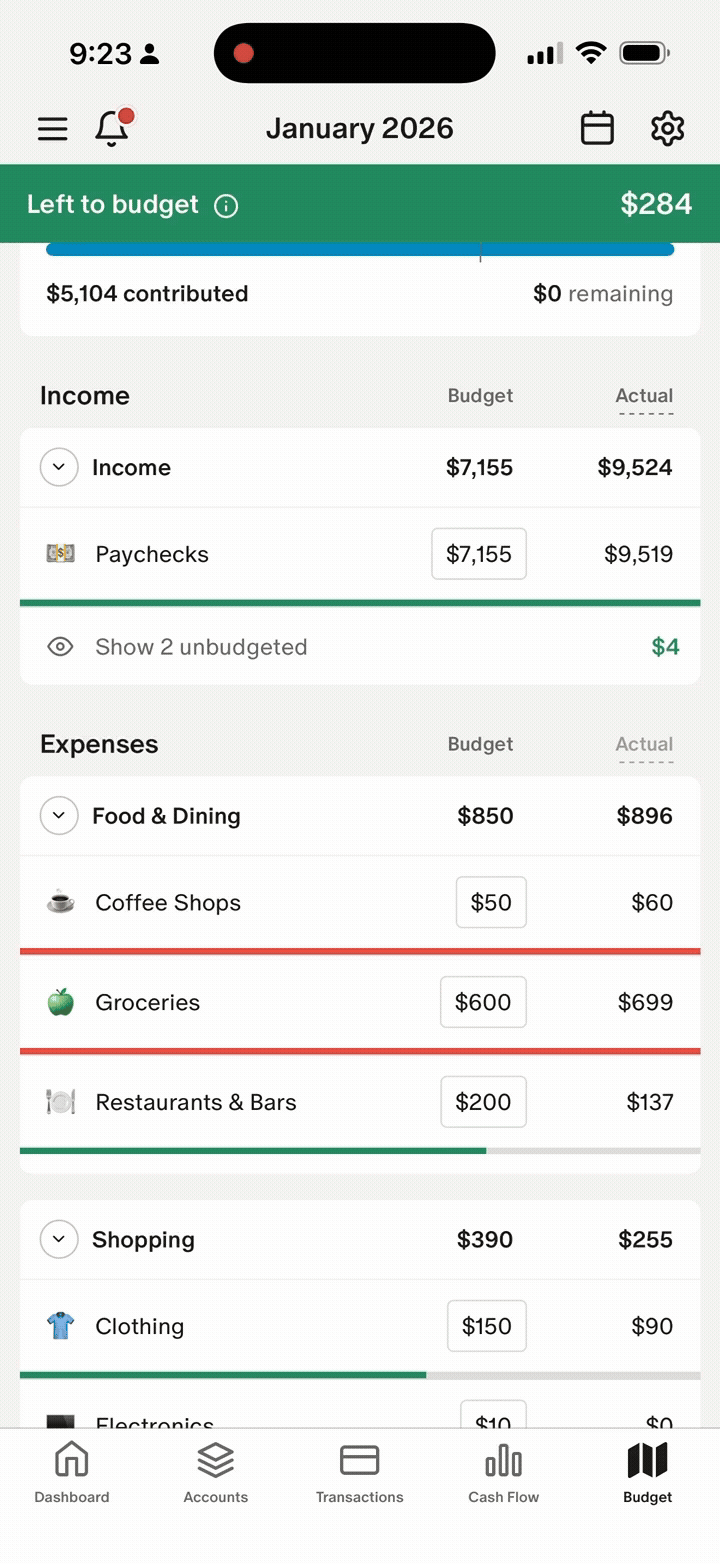Image resolution: width=720 pixels, height=1564 pixels.
Task: Click the blue contribution progress bar
Action: (360, 250)
